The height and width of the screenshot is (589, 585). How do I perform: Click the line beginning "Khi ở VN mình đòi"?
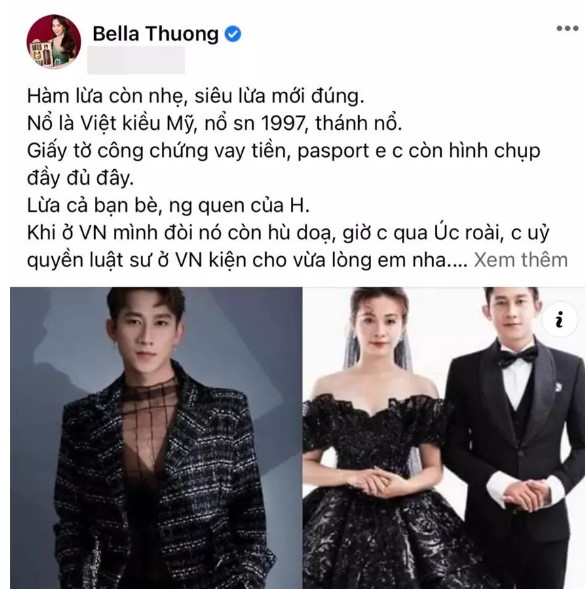click(x=288, y=233)
